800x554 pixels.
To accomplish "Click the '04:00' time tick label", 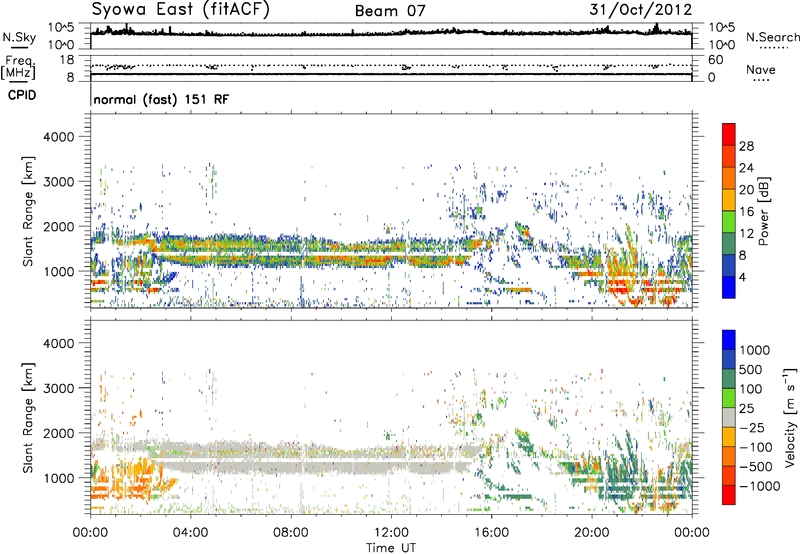I will click(x=191, y=533).
